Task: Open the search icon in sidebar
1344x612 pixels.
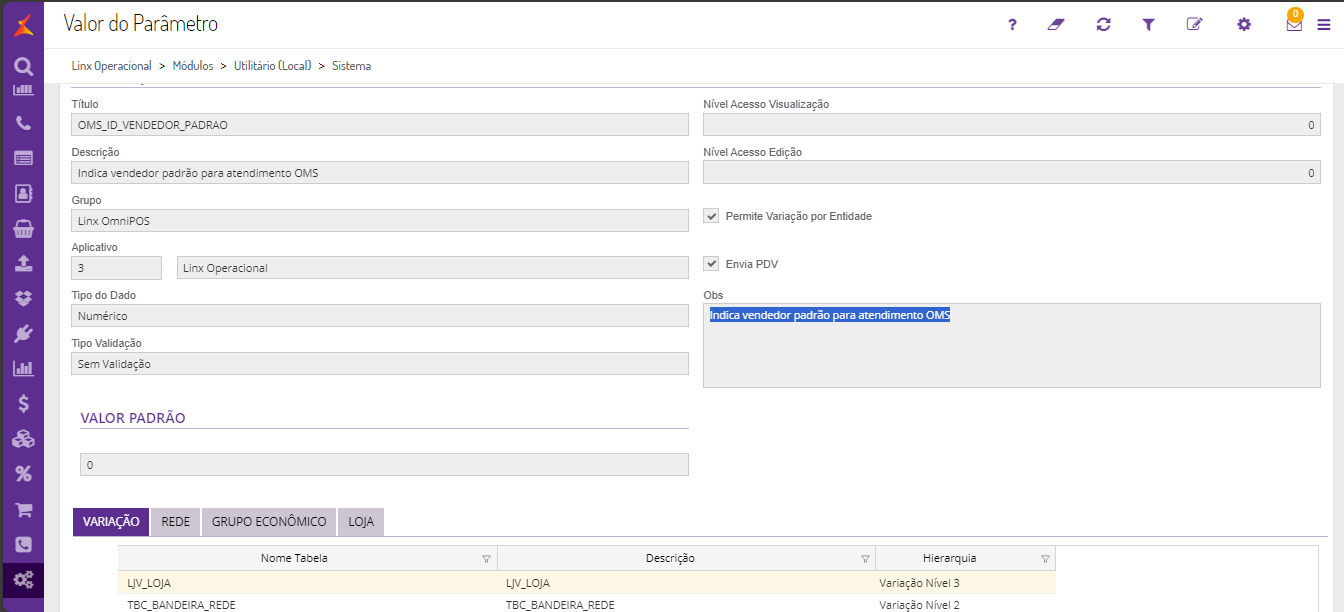Action: tap(23, 67)
